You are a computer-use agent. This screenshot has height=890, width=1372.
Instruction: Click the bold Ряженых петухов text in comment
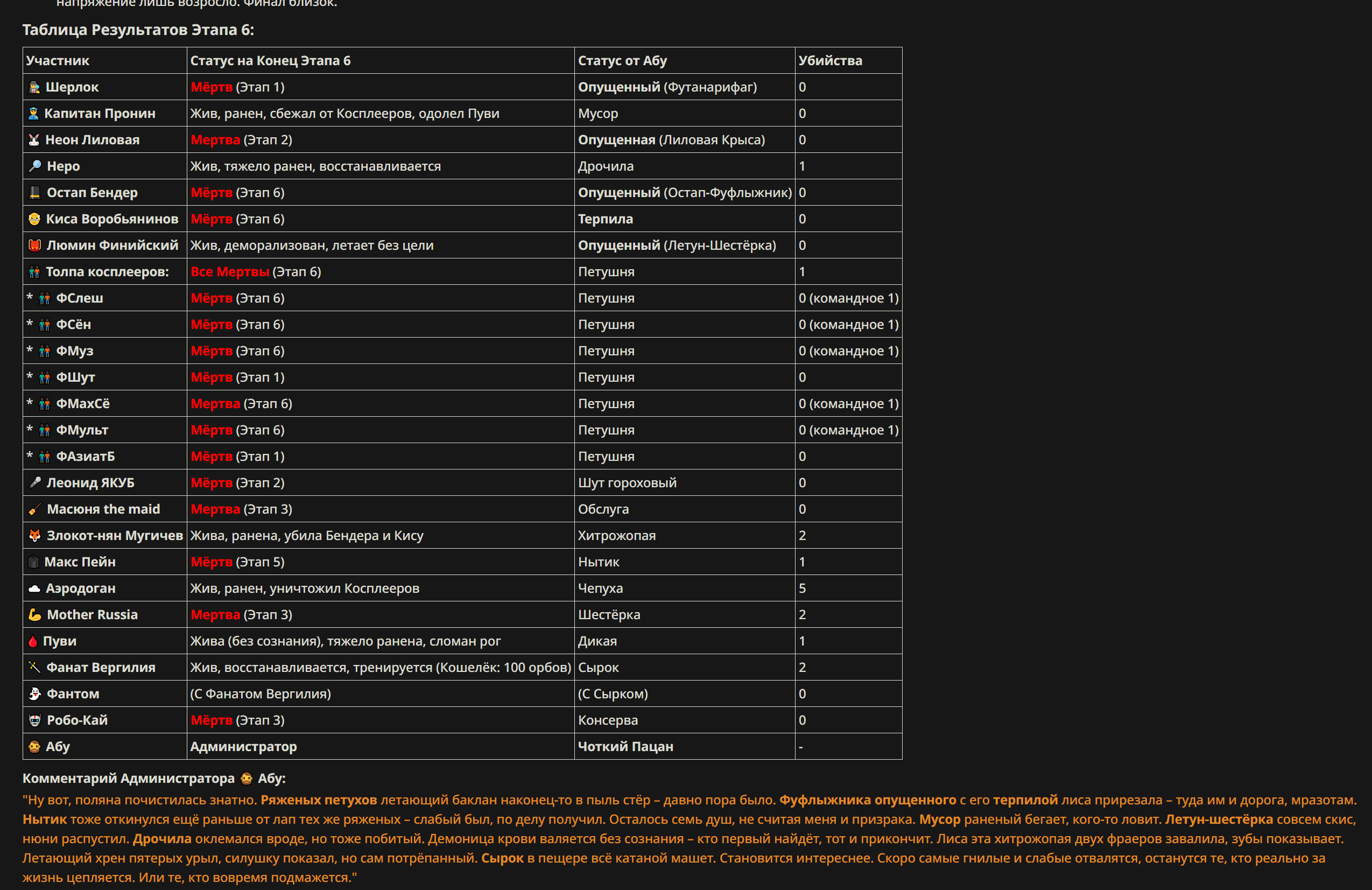coord(319,801)
